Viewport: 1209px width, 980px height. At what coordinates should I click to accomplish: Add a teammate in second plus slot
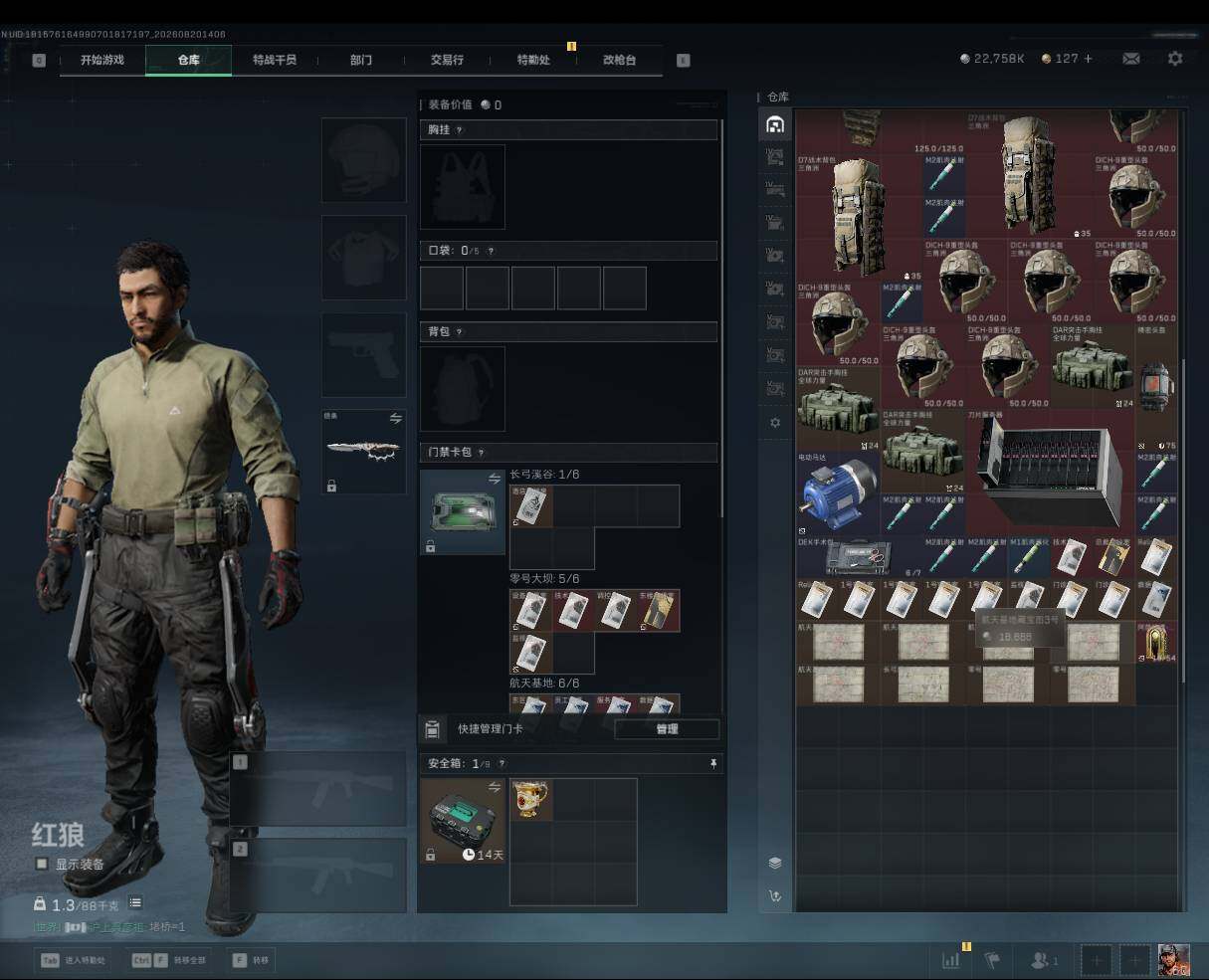click(x=1134, y=960)
